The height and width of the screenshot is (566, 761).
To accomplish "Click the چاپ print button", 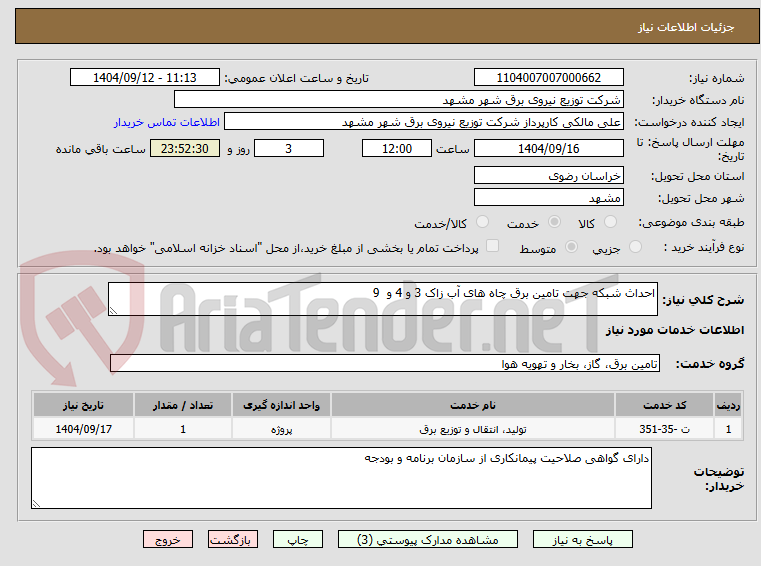I will (298, 539).
